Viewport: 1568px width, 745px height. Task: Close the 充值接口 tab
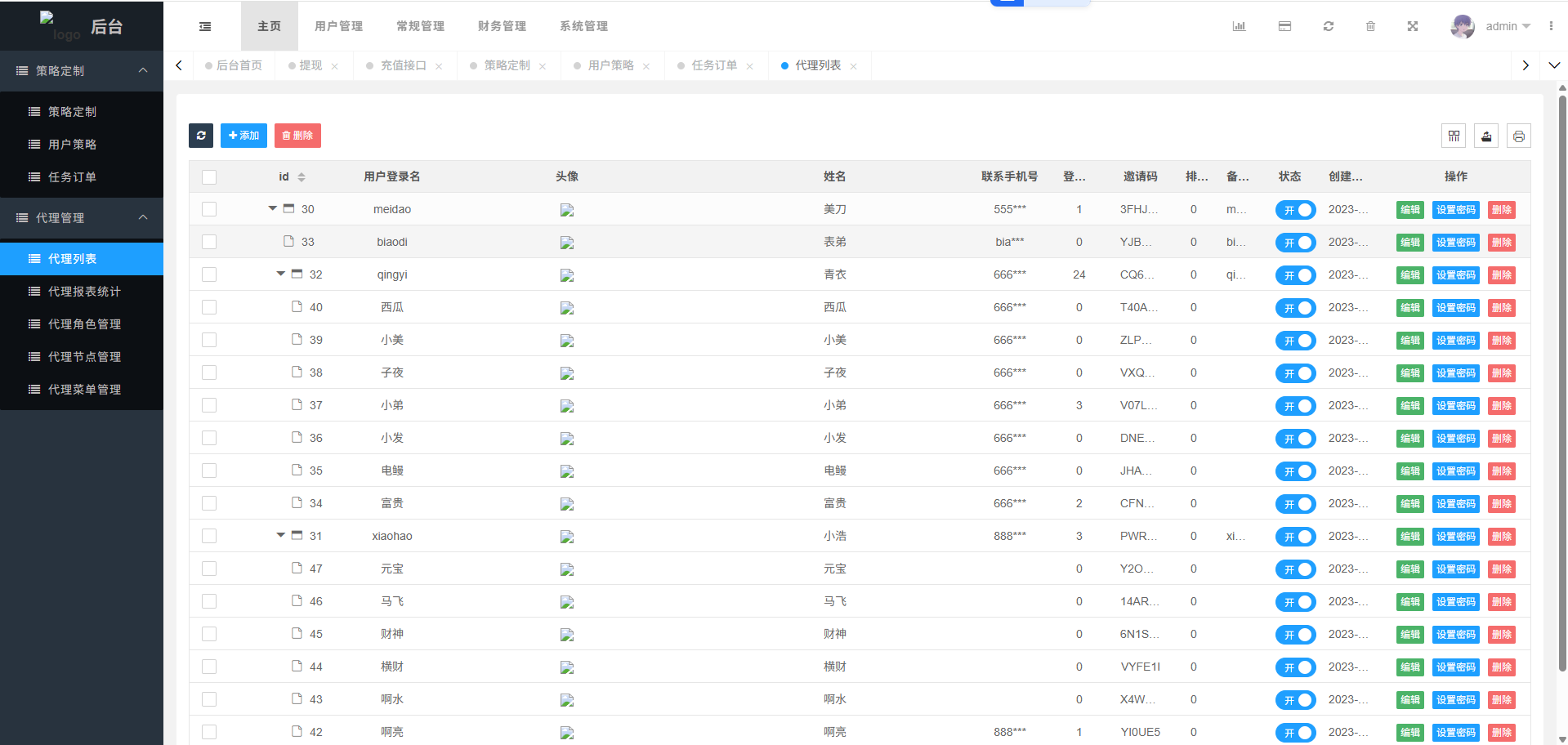point(439,66)
